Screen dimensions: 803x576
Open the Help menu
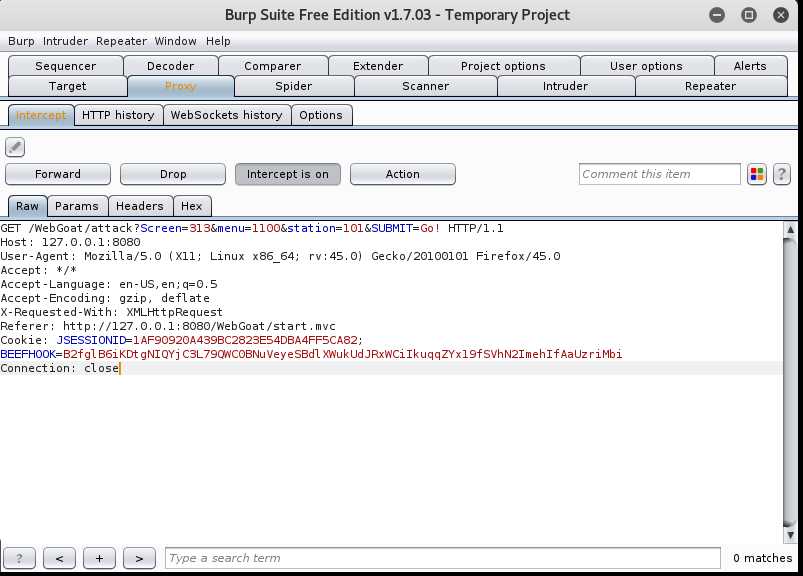click(x=218, y=41)
